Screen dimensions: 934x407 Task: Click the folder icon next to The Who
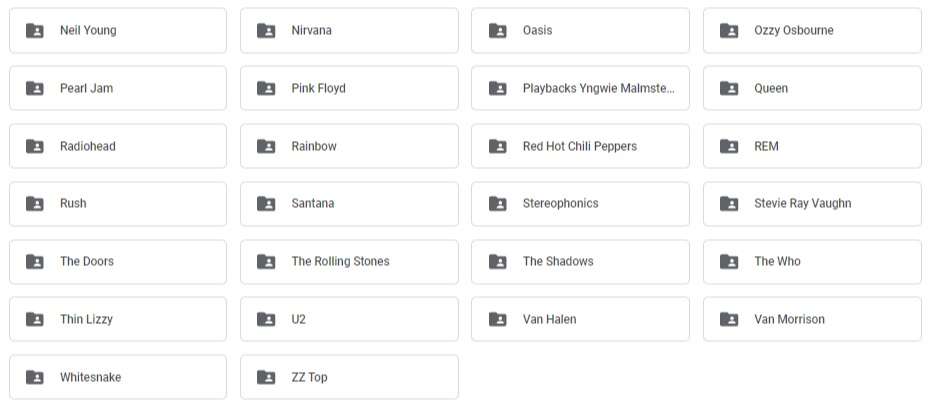point(729,262)
